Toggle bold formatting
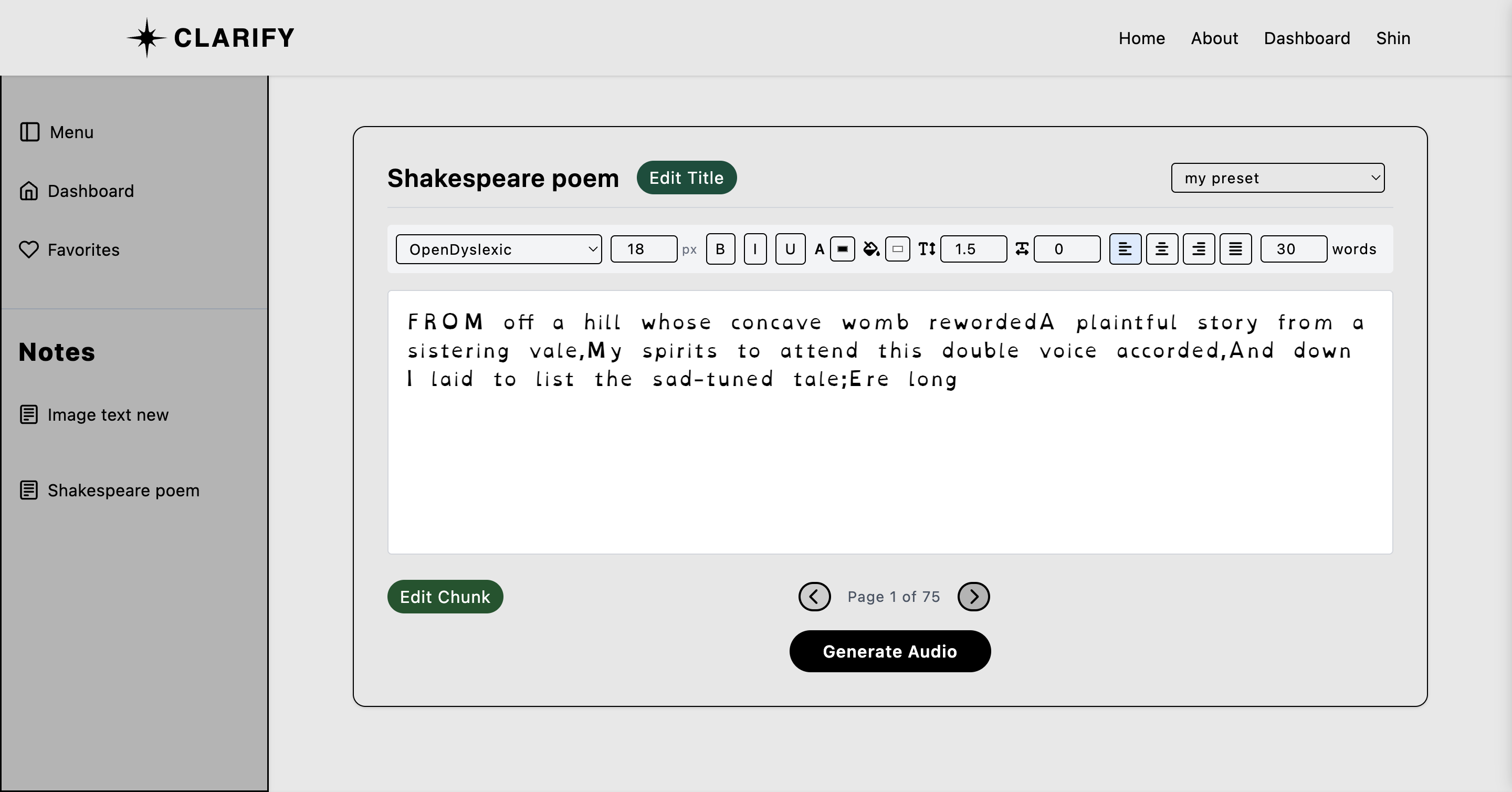The image size is (1512, 792). coord(720,249)
